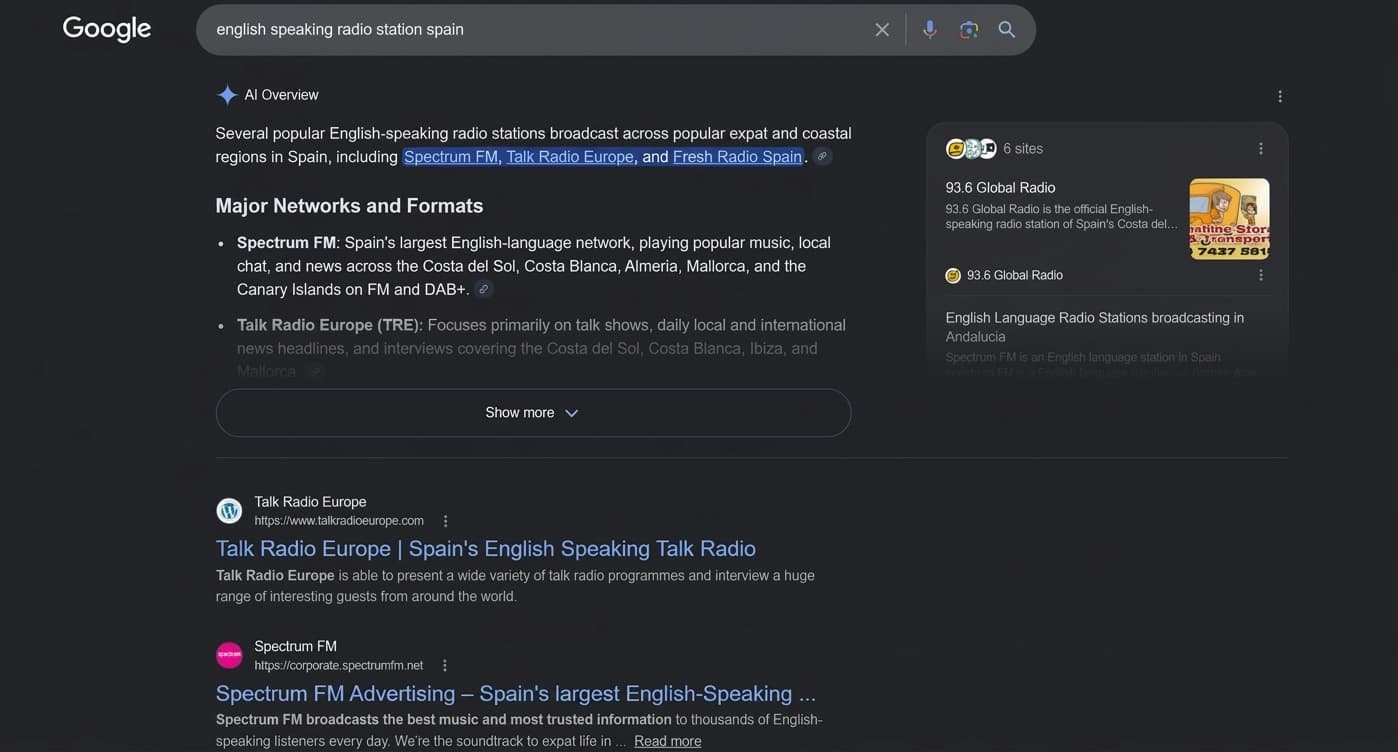Open 93.6 Global Radio source card title
Image resolution: width=1398 pixels, height=752 pixels.
coord(1001,187)
